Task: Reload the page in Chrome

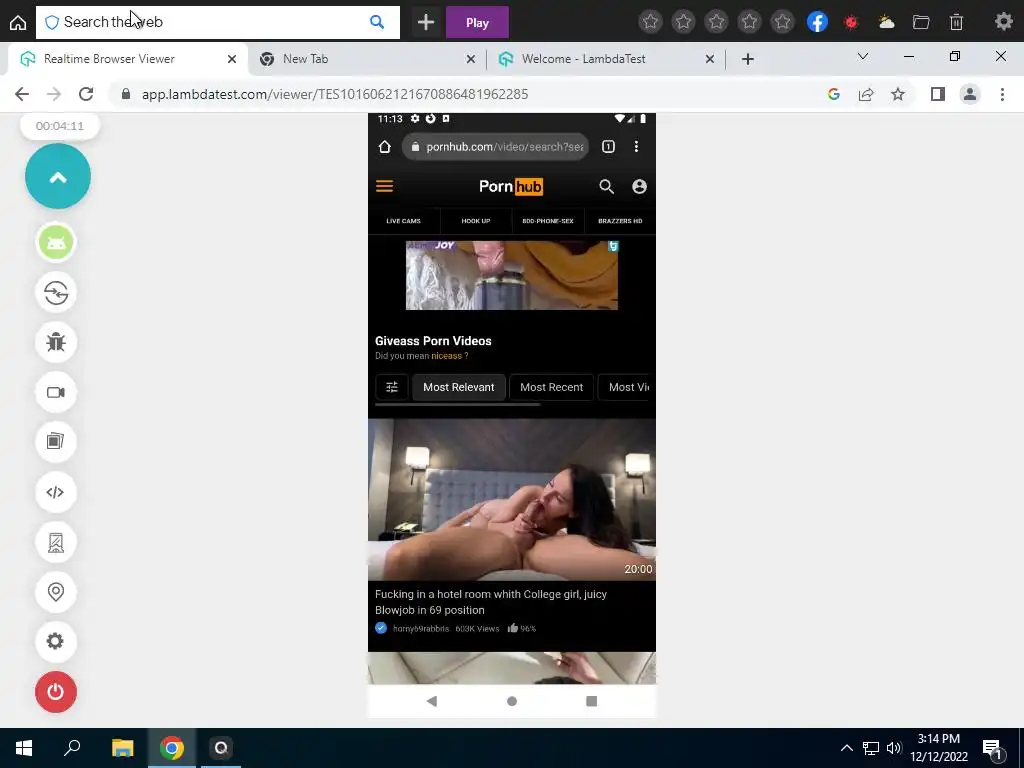Action: [x=86, y=94]
